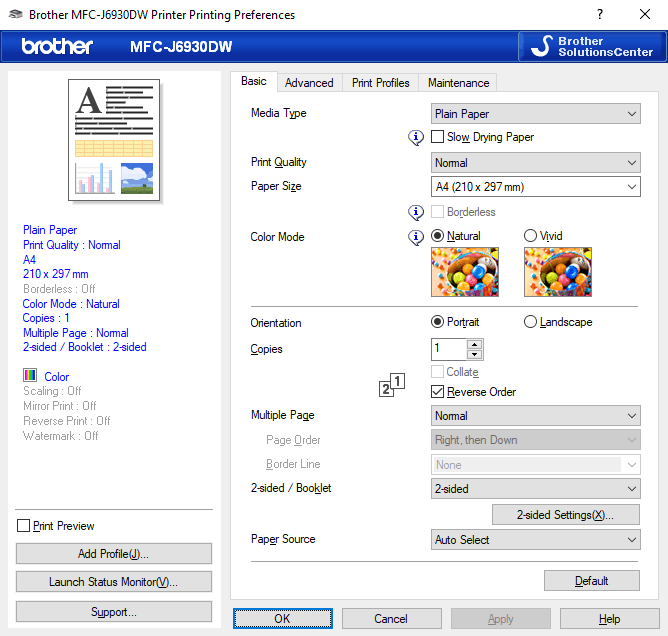
Task: Increase copies with the up arrow
Action: point(475,344)
